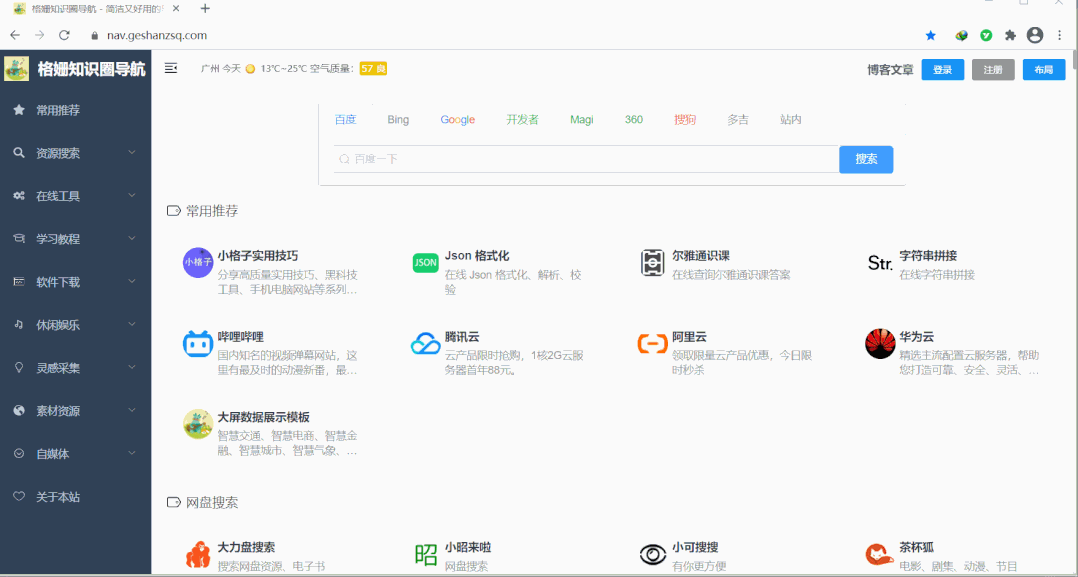
Task: Focus the 百度一下 search input field
Action: click(x=586, y=159)
